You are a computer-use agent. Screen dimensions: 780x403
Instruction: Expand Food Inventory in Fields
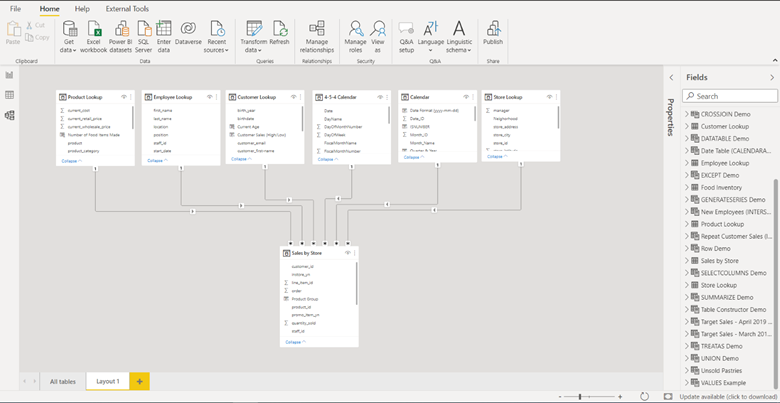tap(687, 188)
